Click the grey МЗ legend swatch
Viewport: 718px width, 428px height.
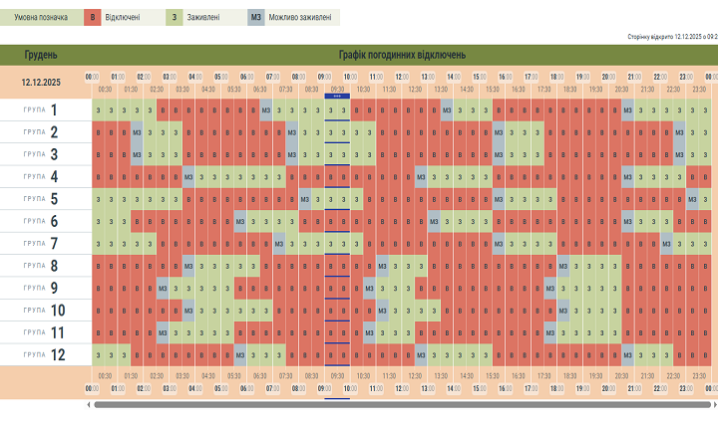(257, 17)
